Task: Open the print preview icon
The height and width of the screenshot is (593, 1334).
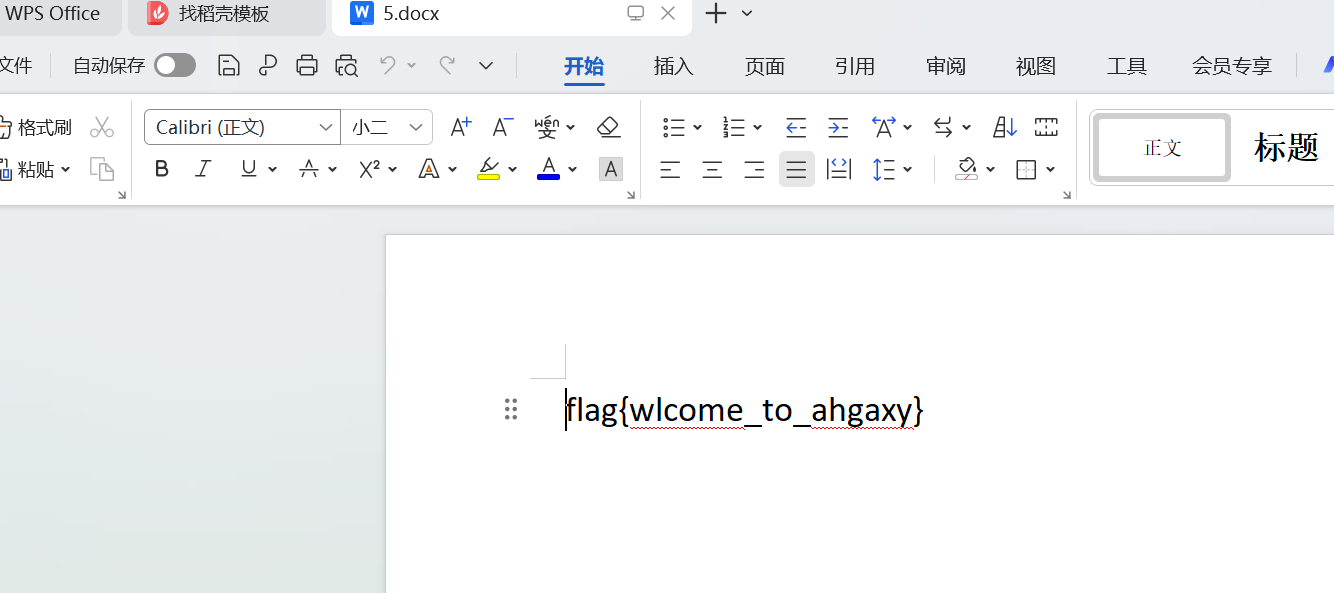Action: pyautogui.click(x=346, y=64)
